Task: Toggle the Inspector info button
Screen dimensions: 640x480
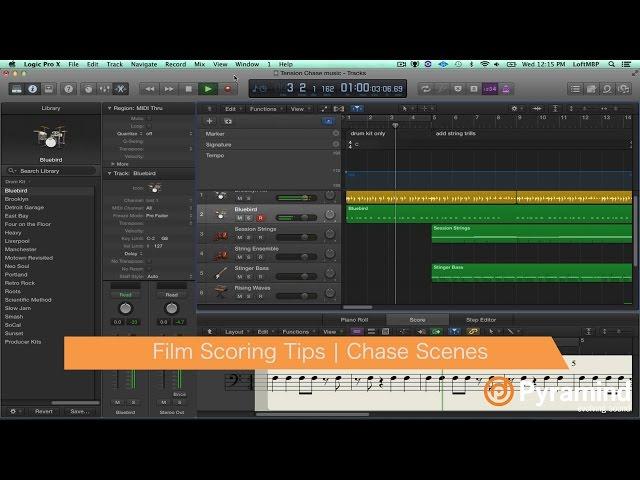Action: 33,89
